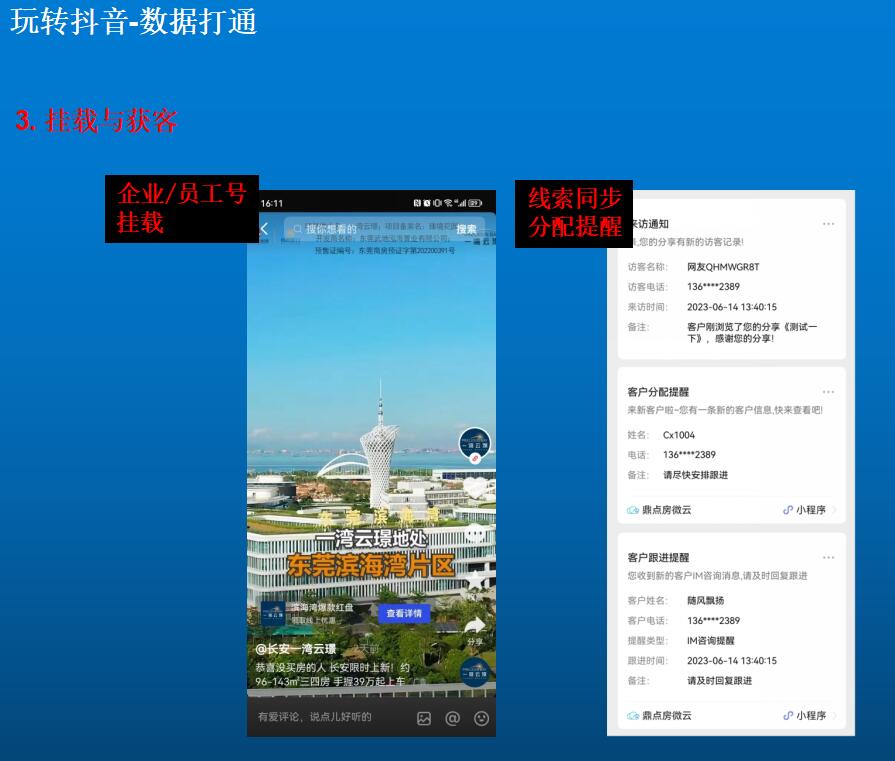Tap the share arrow icon labeled 分享
This screenshot has width=895, height=761.
tap(475, 627)
